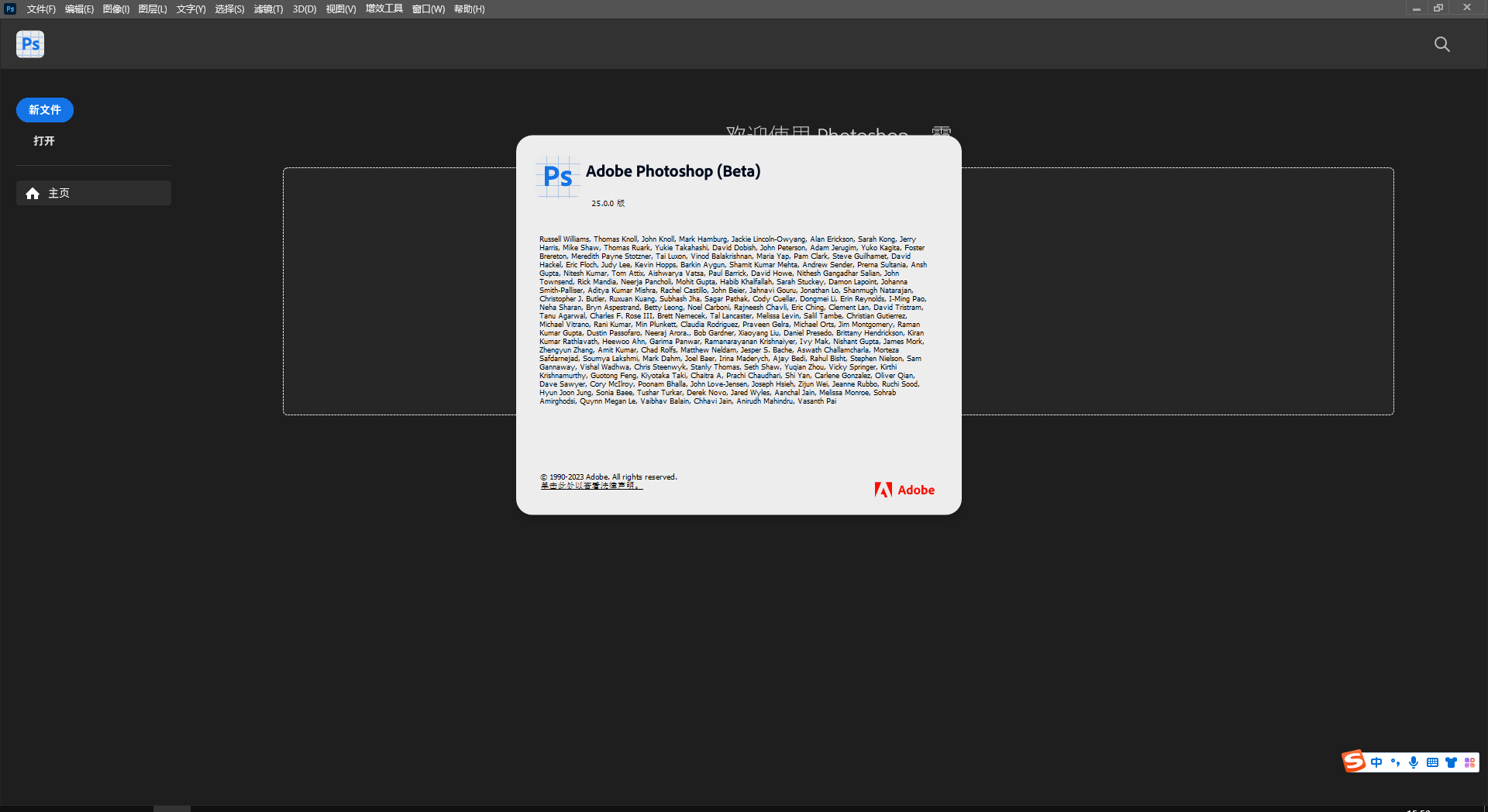The width and height of the screenshot is (1488, 812).
Task: Click the Sogou microphone voice input icon
Action: click(x=1414, y=762)
